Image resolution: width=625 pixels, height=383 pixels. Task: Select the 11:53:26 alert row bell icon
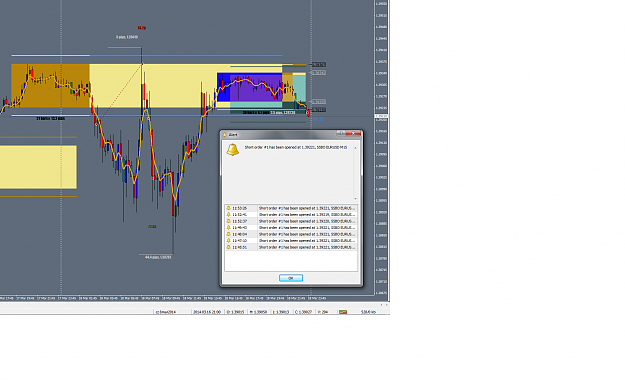tap(228, 208)
